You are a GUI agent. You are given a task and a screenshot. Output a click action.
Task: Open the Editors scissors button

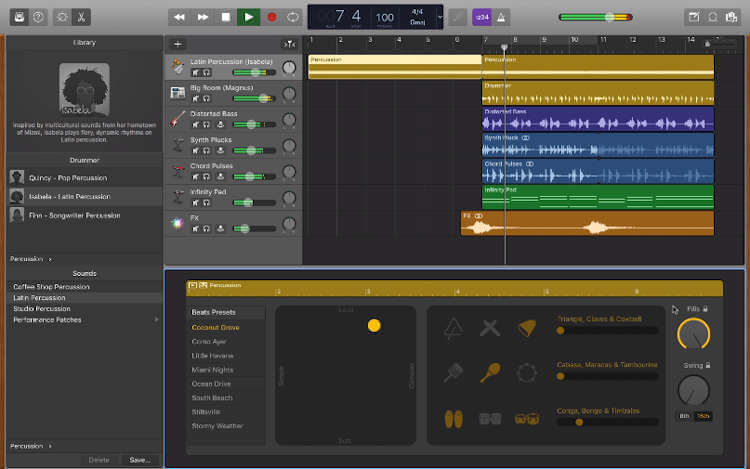(81, 17)
